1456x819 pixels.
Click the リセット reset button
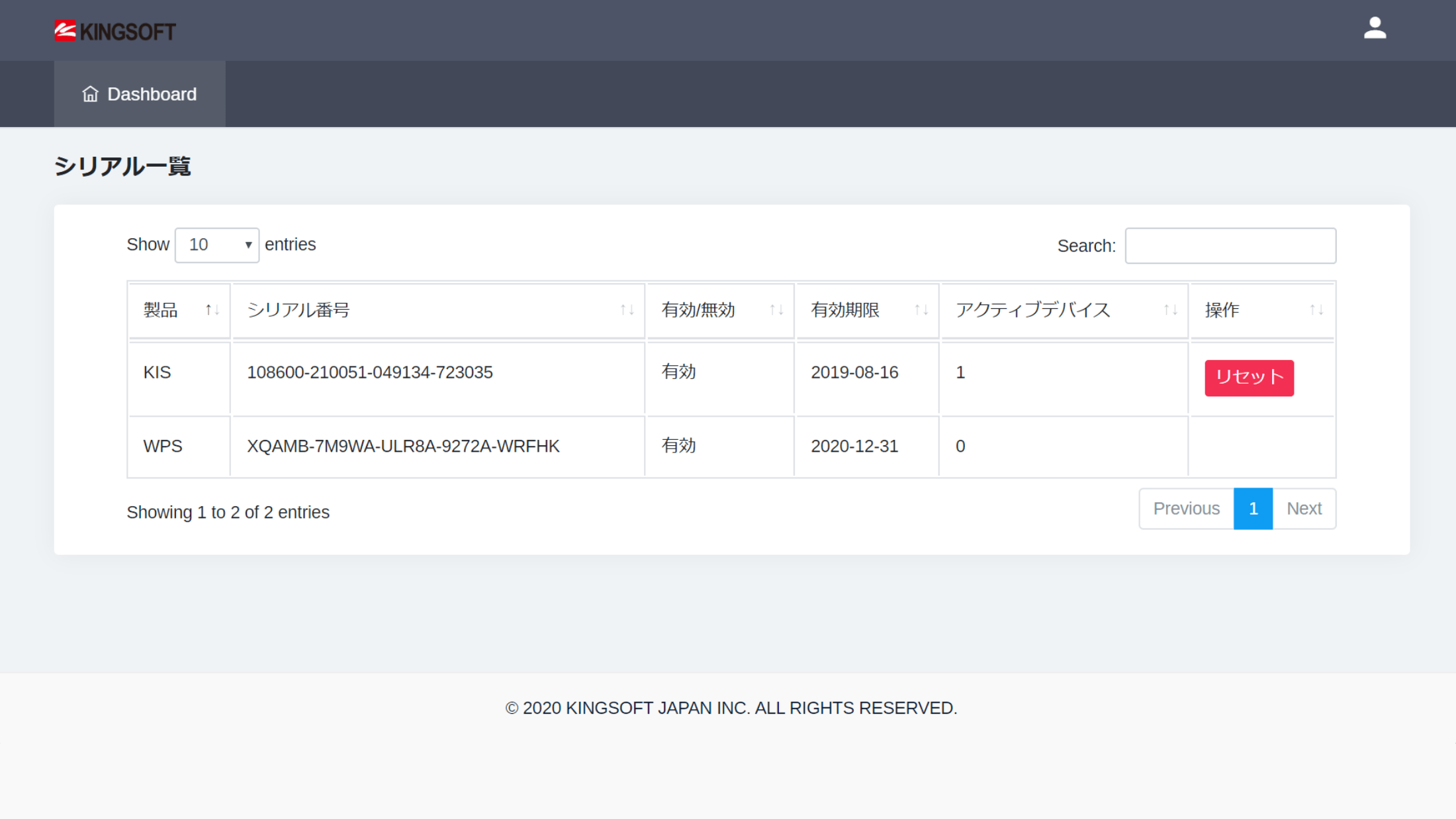(x=1249, y=376)
